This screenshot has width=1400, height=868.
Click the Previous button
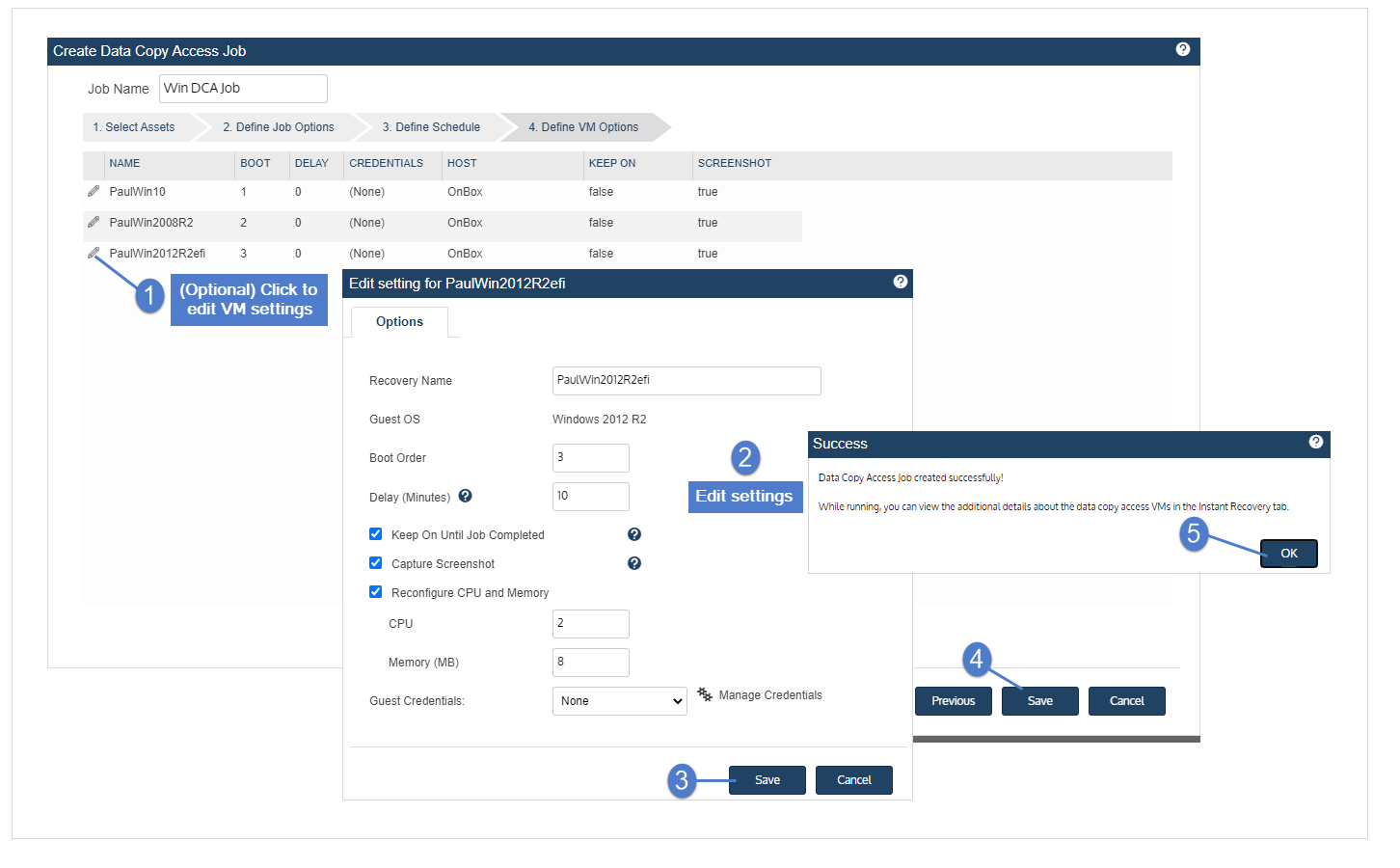coord(954,701)
